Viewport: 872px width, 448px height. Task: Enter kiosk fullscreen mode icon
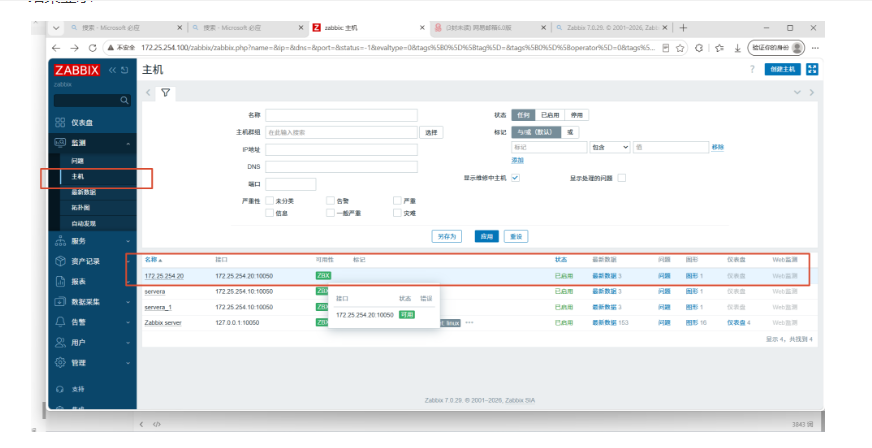click(812, 69)
